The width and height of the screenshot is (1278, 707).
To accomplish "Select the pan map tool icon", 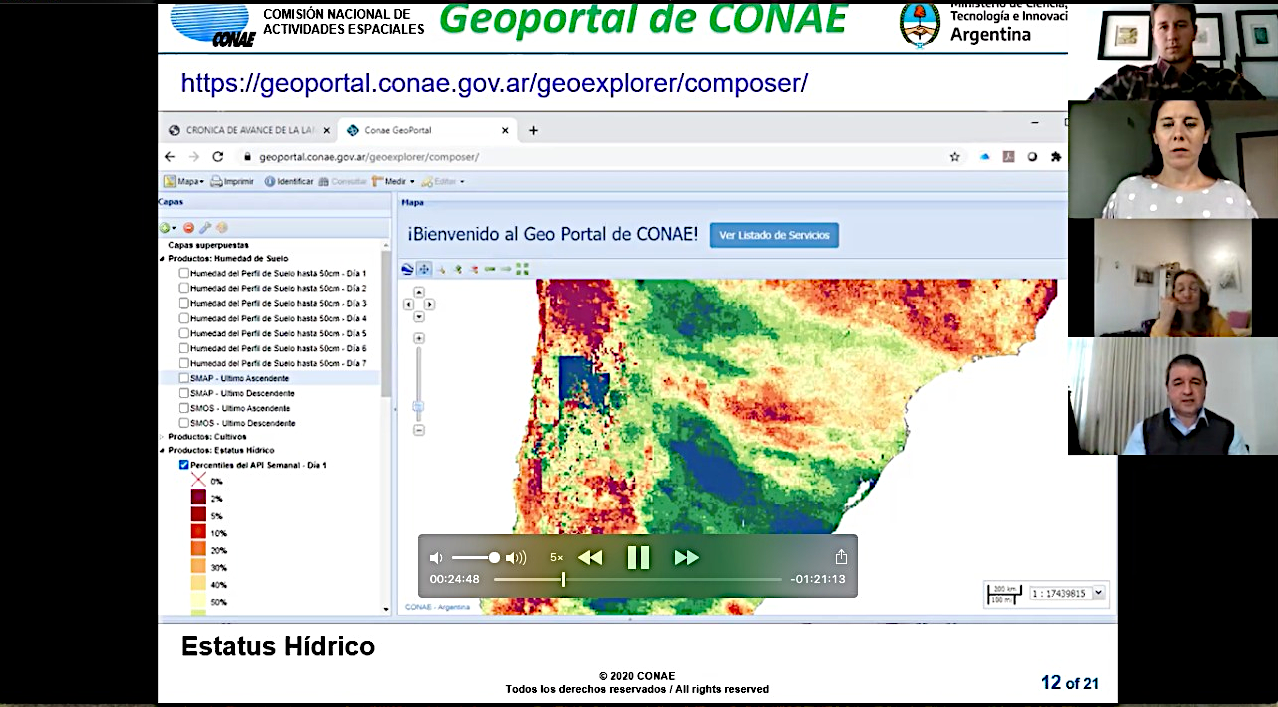I will click(424, 269).
